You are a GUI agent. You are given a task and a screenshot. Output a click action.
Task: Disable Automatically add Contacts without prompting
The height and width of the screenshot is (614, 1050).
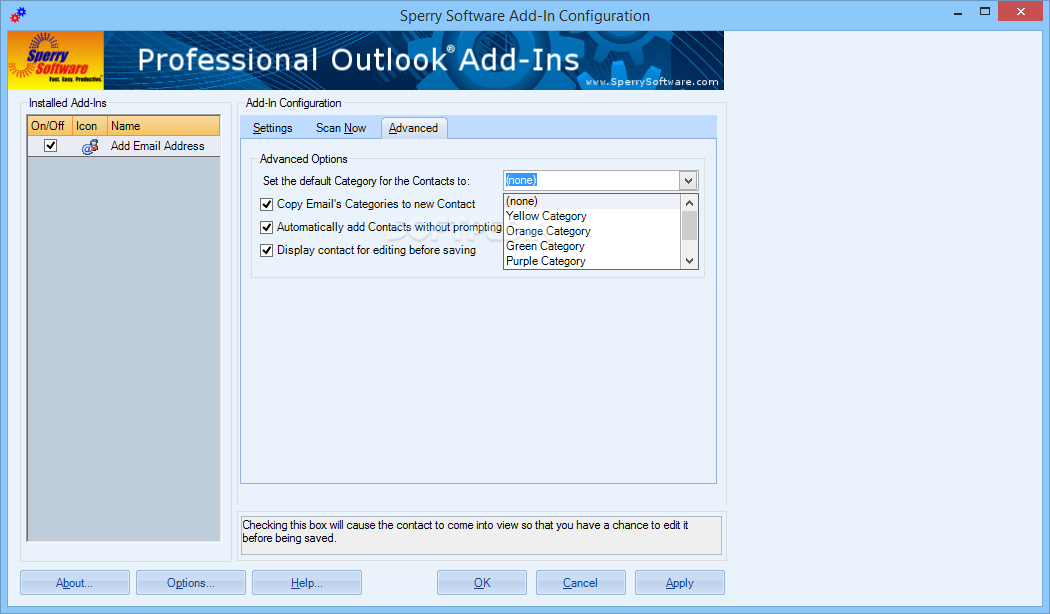267,227
